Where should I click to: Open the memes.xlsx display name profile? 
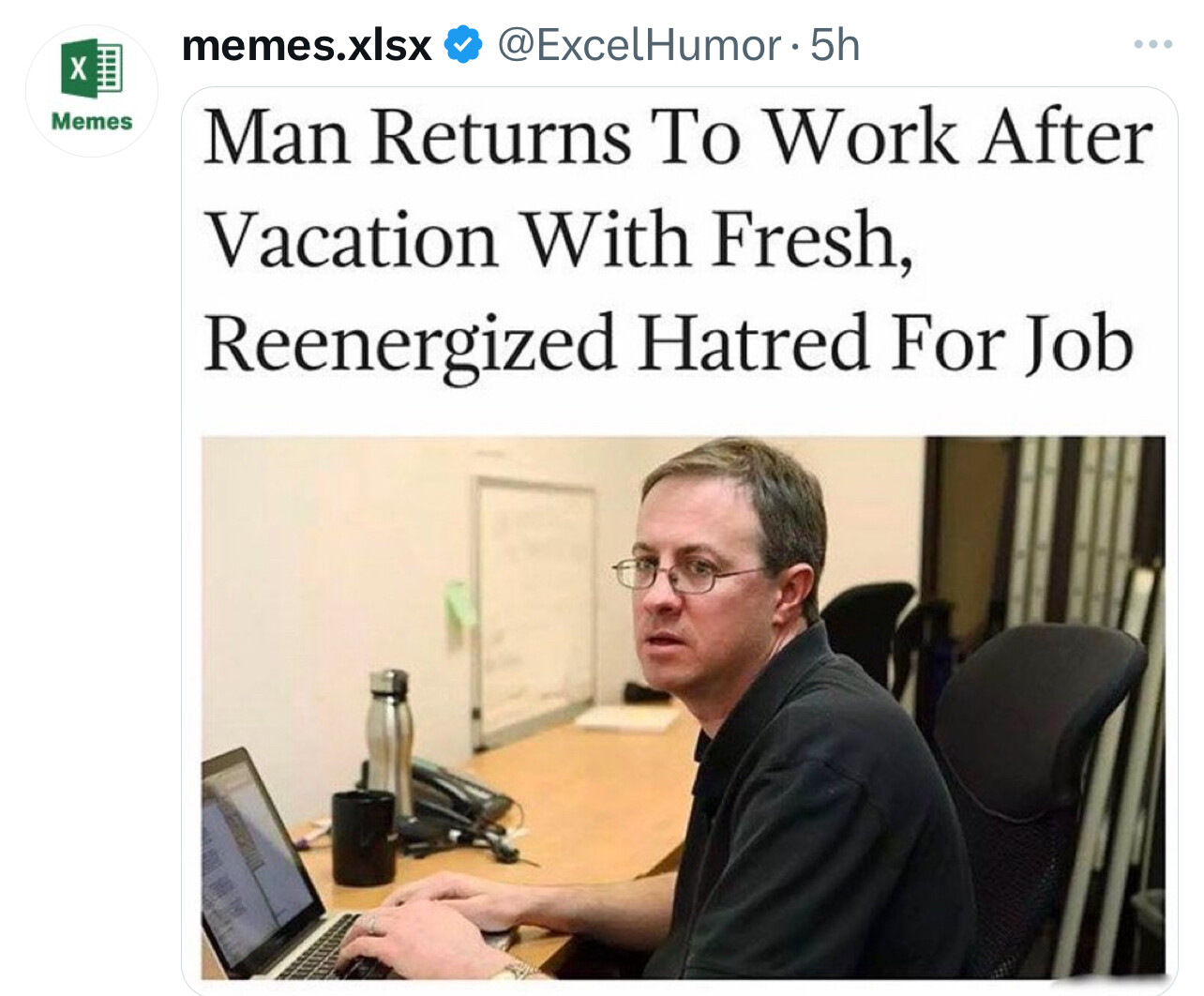click(x=307, y=45)
